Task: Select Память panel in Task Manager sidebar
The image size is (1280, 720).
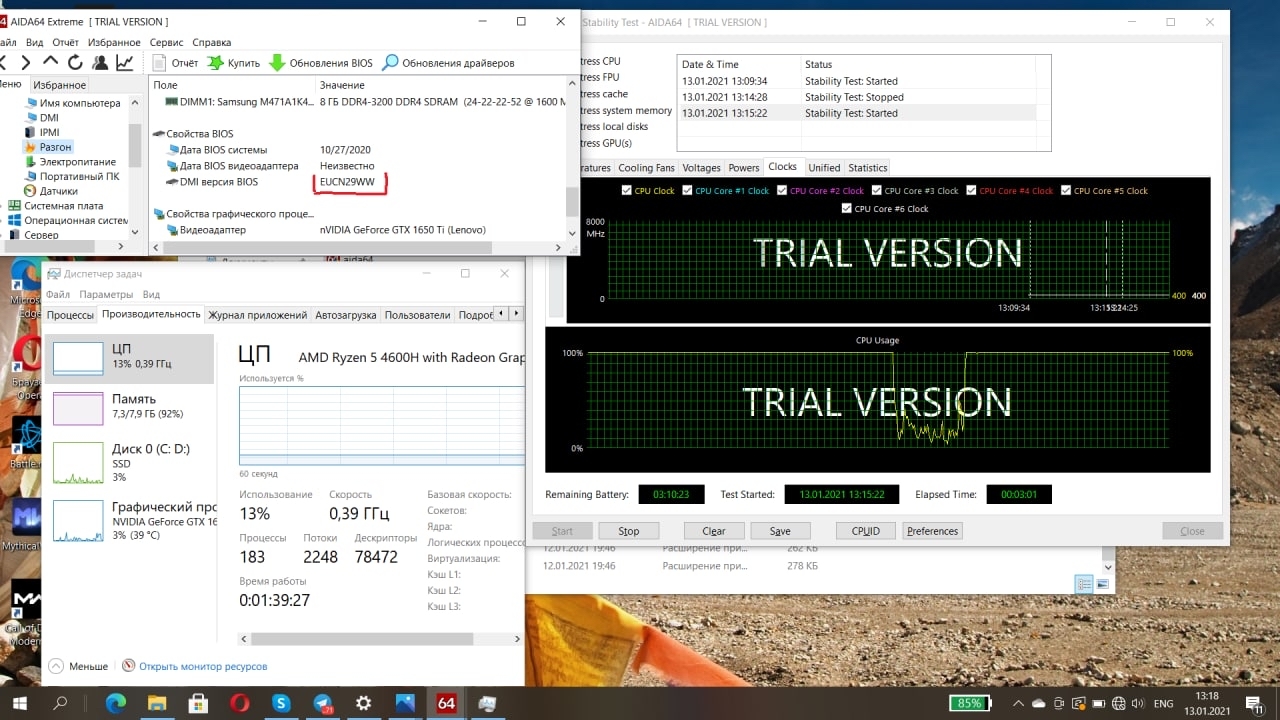Action: [x=129, y=409]
